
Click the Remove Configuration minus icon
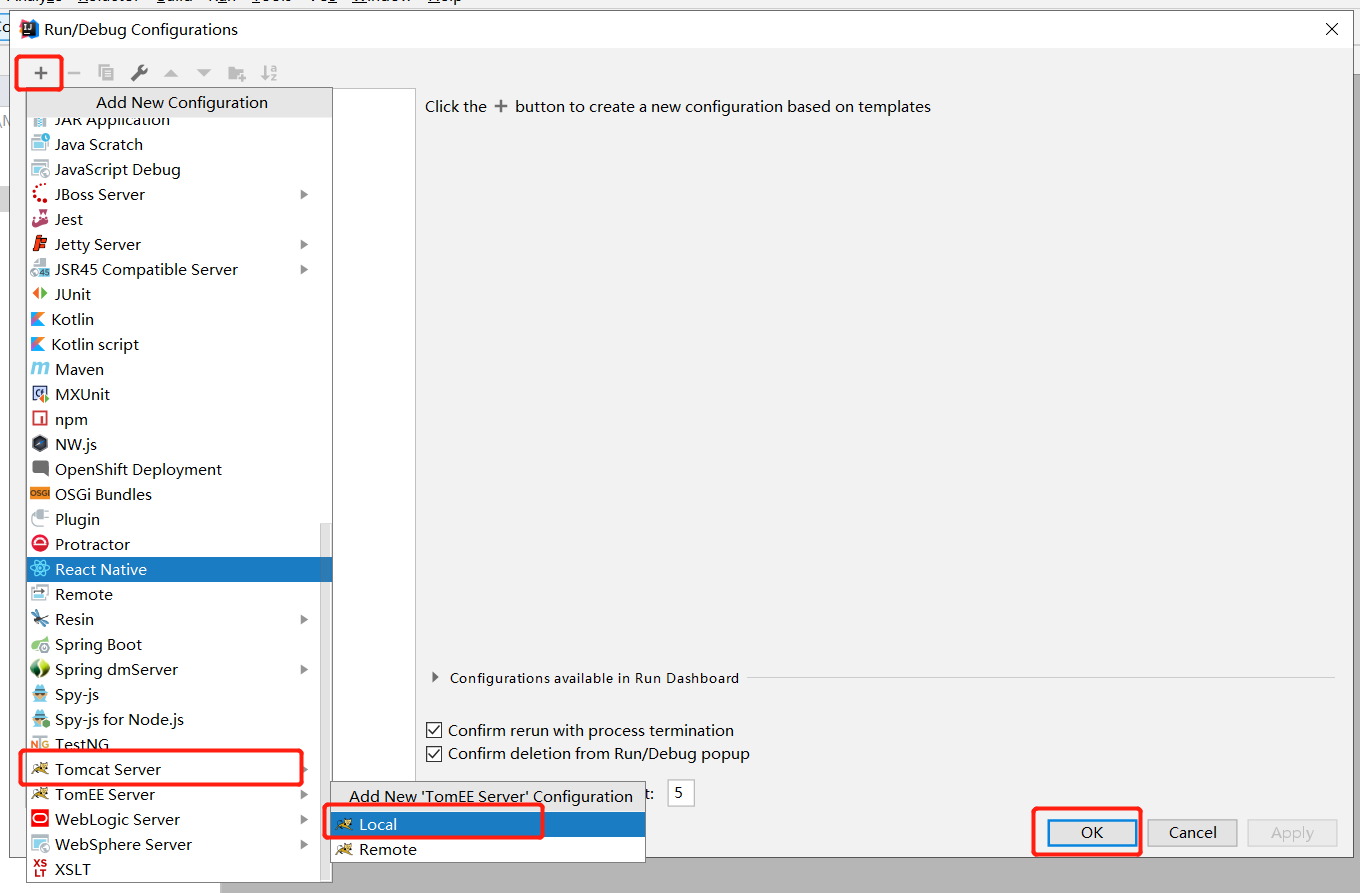(74, 73)
